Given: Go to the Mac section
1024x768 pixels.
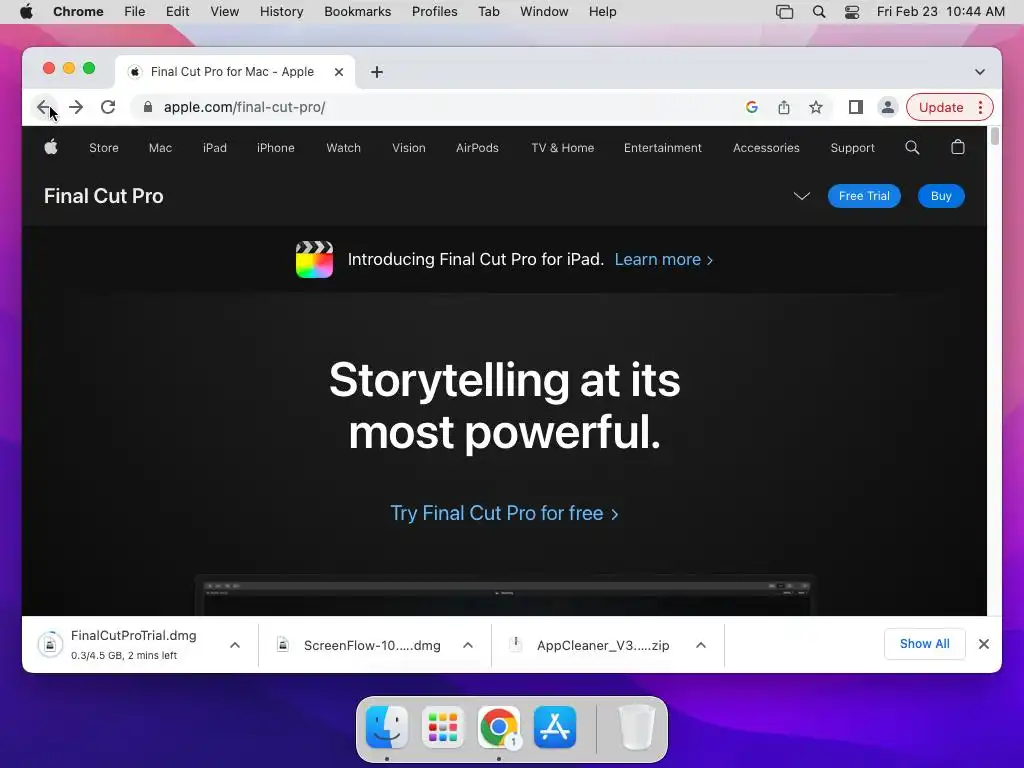Looking at the screenshot, I should point(160,148).
